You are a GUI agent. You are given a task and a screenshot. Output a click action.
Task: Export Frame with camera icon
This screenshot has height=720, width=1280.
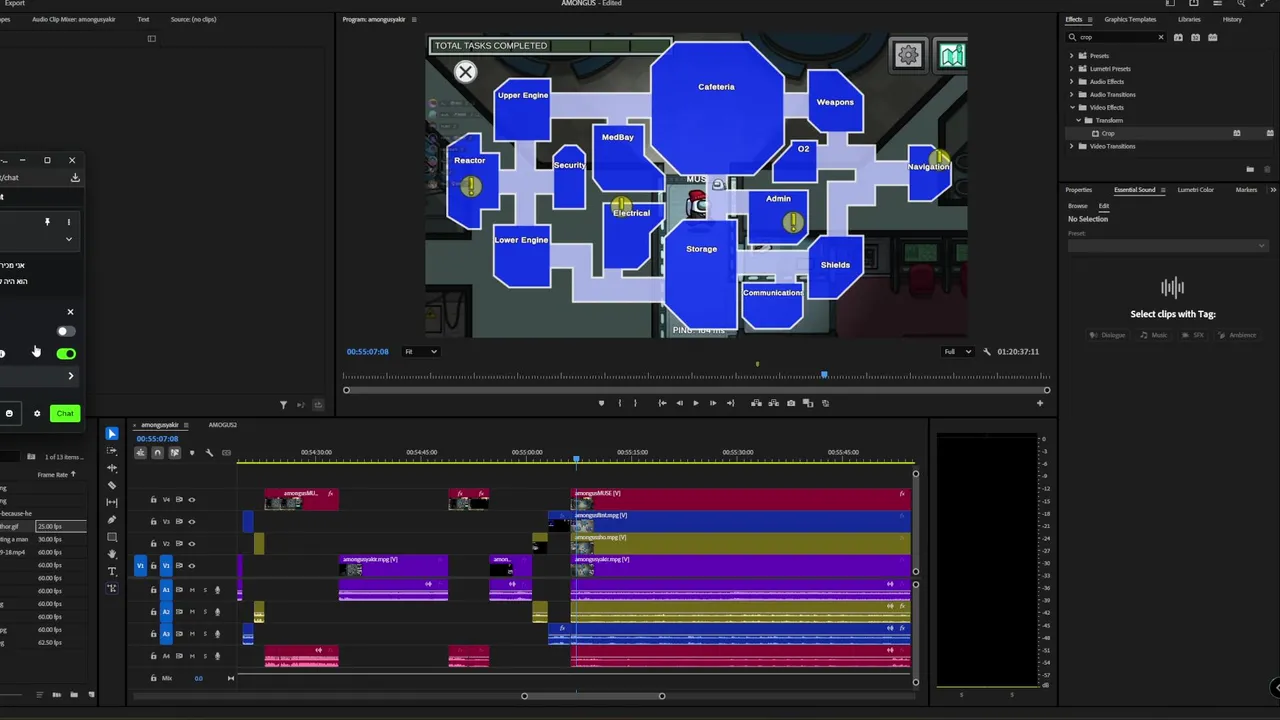click(791, 403)
